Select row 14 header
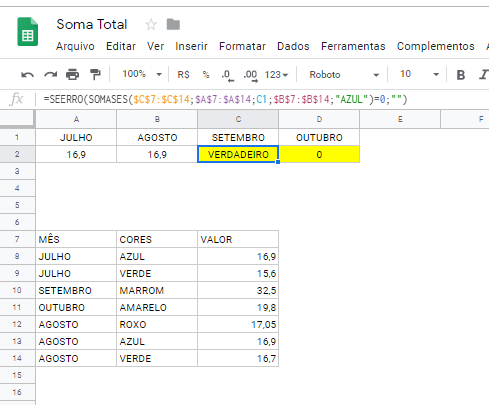 click(x=17, y=358)
